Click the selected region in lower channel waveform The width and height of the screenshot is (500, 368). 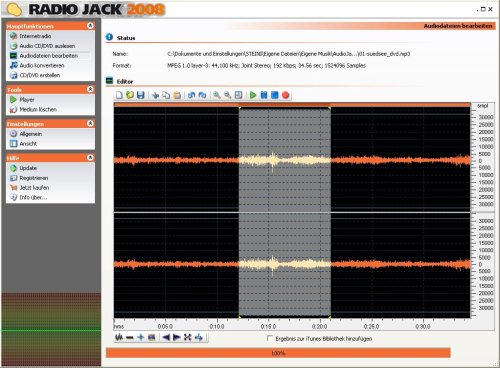[285, 264]
